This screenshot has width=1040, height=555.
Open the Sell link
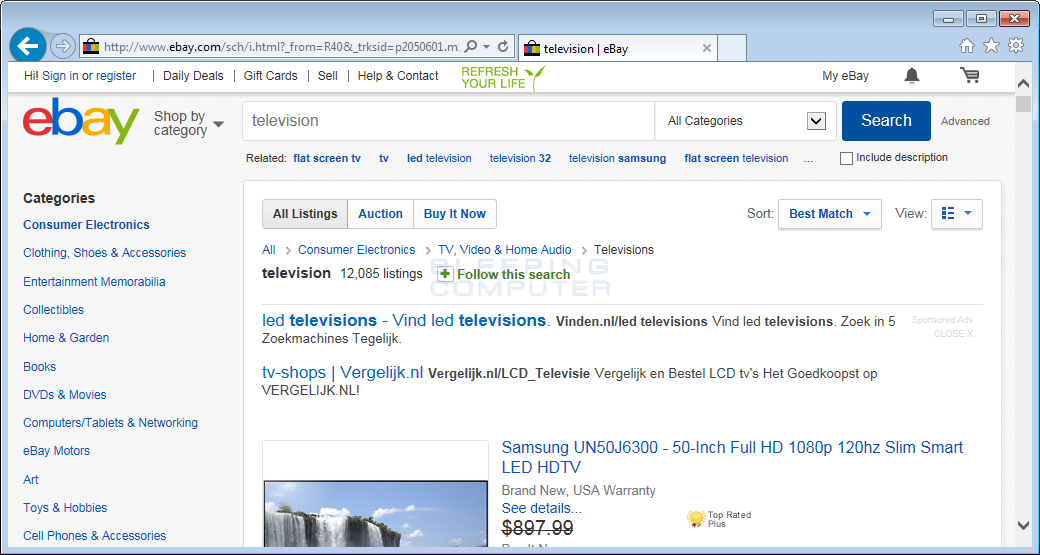328,76
